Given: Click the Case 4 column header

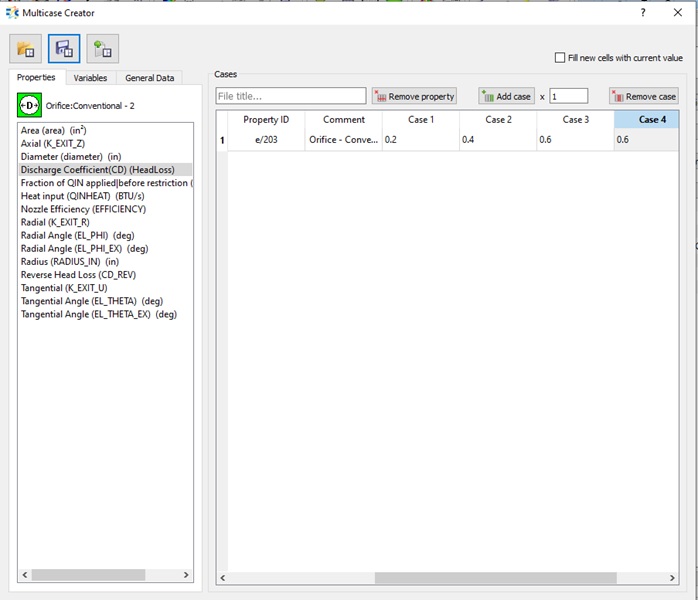Looking at the screenshot, I should (x=651, y=120).
